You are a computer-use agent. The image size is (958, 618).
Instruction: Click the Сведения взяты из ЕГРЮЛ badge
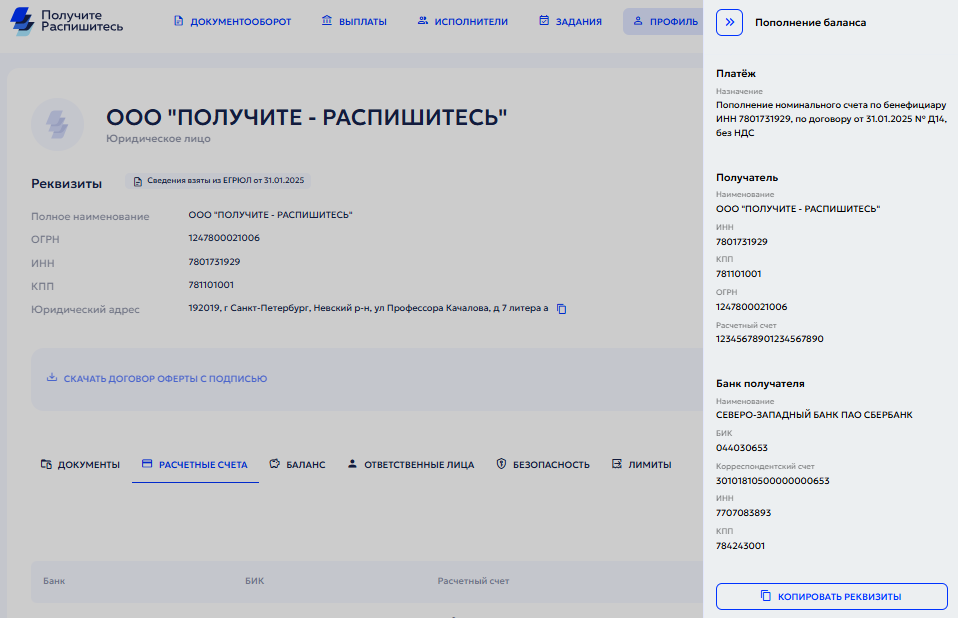[218, 181]
